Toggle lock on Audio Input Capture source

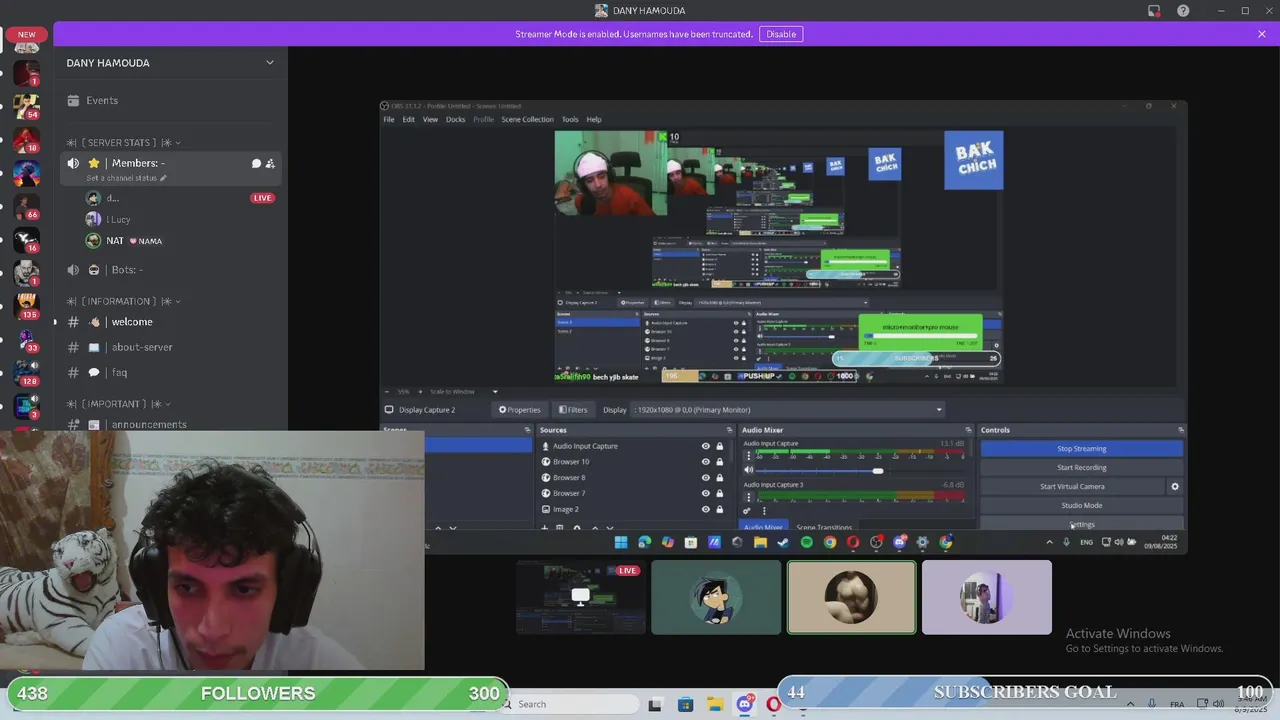pyautogui.click(x=719, y=446)
